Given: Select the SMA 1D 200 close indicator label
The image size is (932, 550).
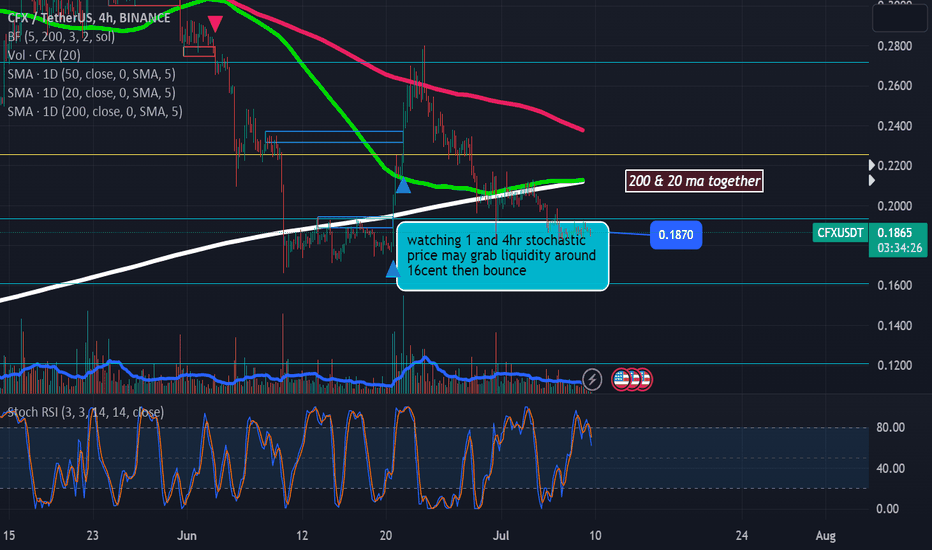Looking at the screenshot, I should [95, 112].
